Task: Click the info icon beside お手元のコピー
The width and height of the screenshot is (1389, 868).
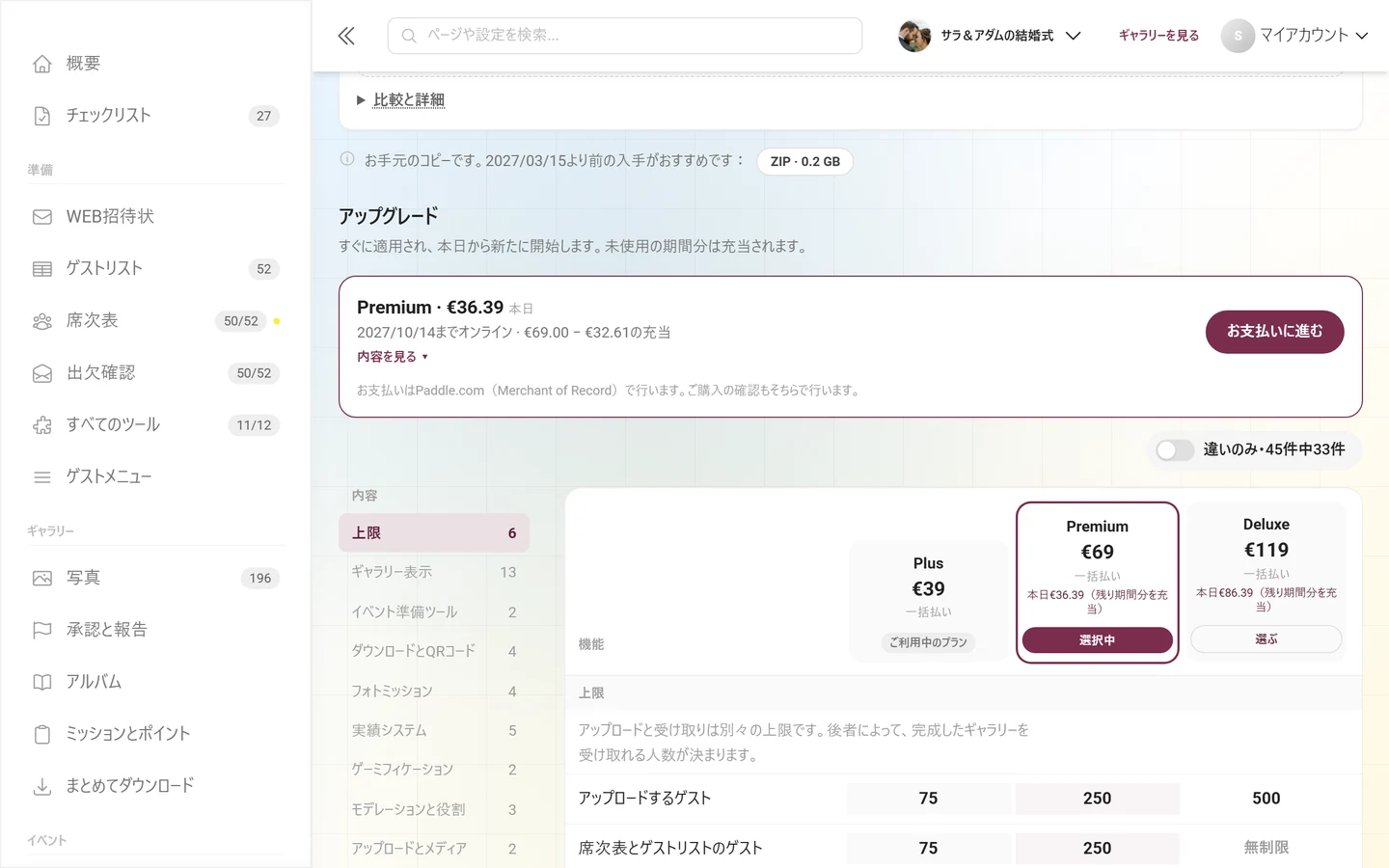Action: click(347, 159)
